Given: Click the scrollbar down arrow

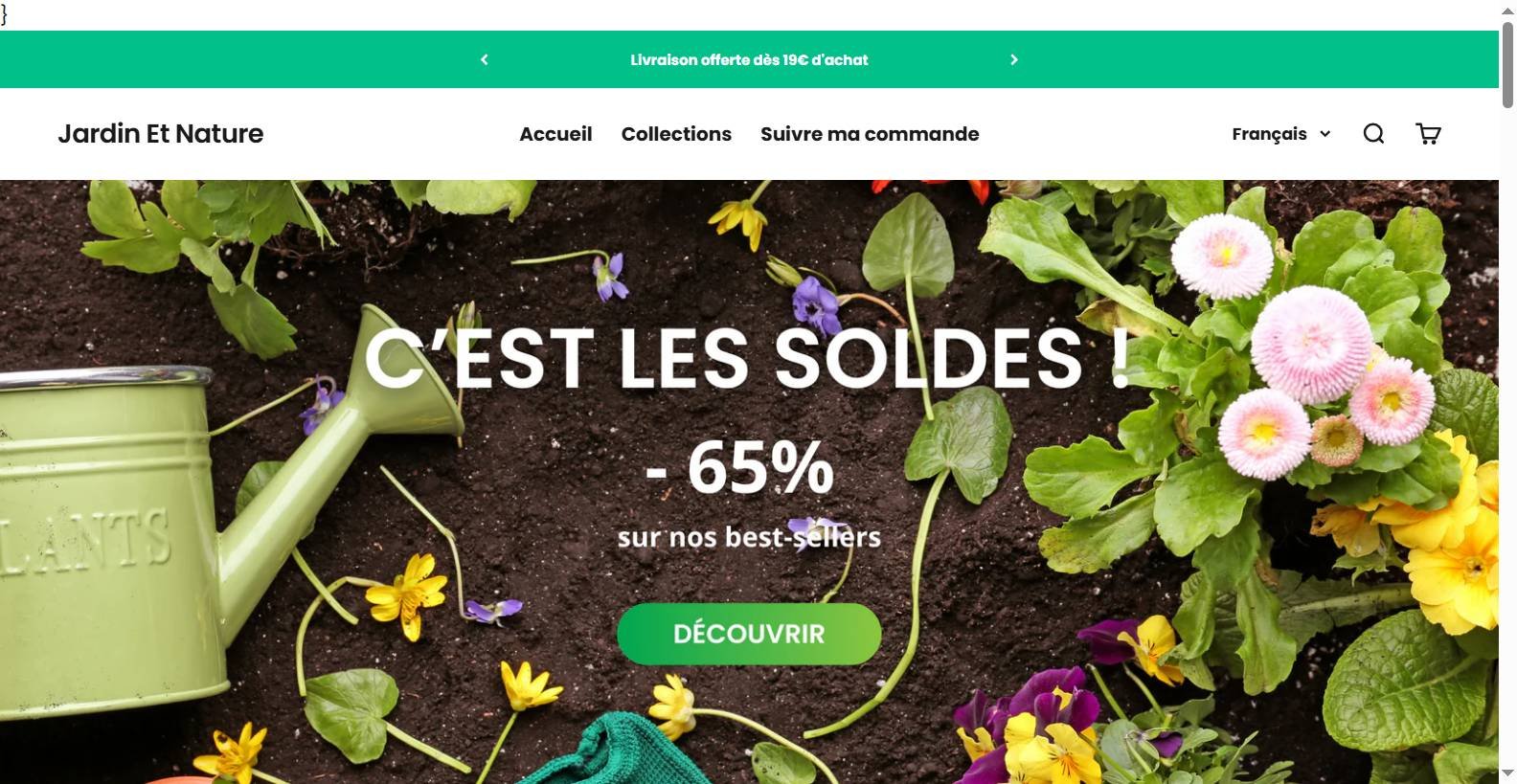Looking at the screenshot, I should pyautogui.click(x=1507, y=773).
